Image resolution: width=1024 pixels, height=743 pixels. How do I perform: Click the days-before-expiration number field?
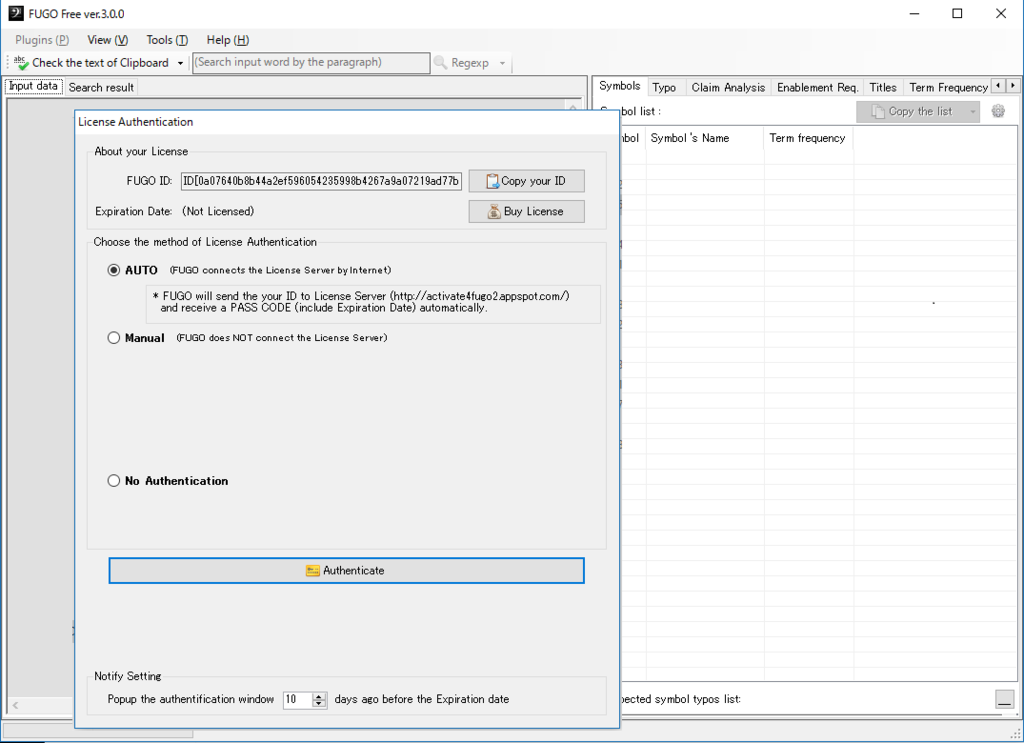tap(298, 699)
